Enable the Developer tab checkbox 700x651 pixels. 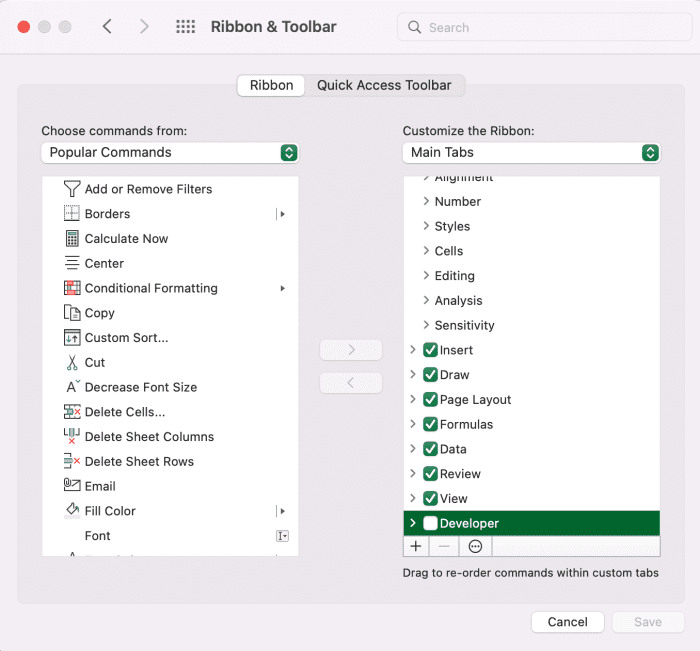click(x=430, y=523)
